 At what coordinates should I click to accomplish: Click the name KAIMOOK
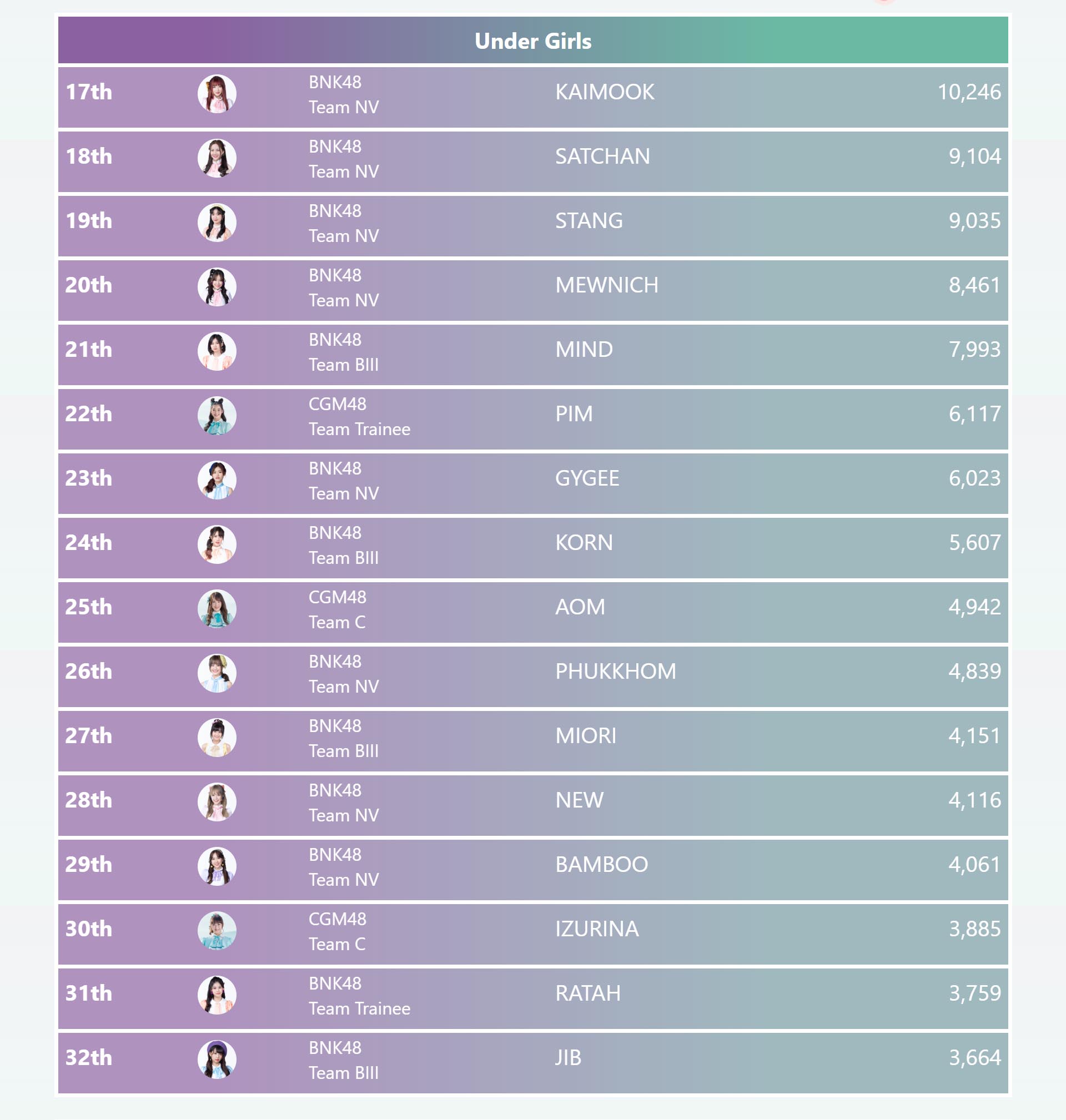604,92
